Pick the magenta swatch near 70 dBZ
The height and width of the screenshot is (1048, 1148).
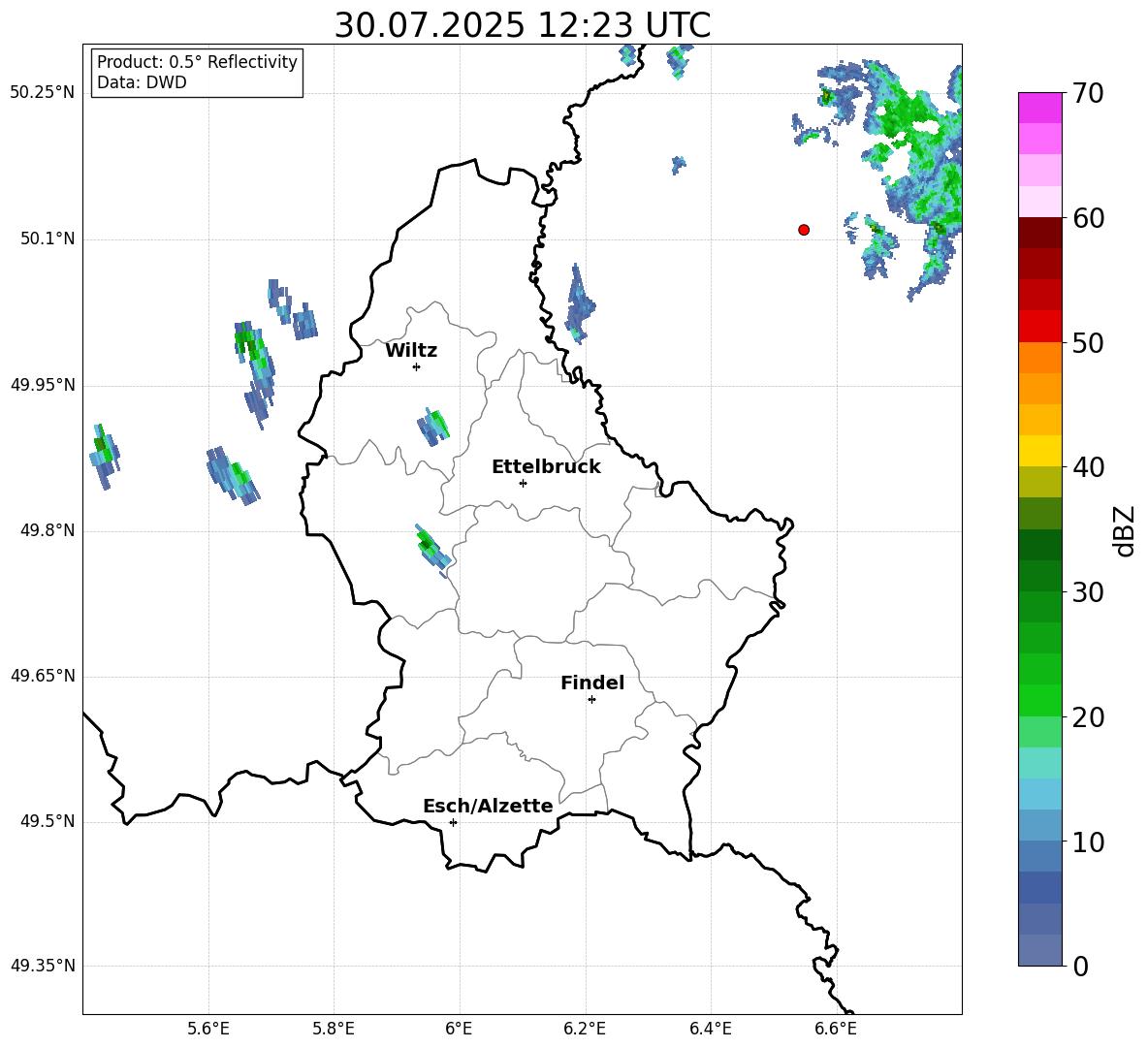click(x=1040, y=108)
